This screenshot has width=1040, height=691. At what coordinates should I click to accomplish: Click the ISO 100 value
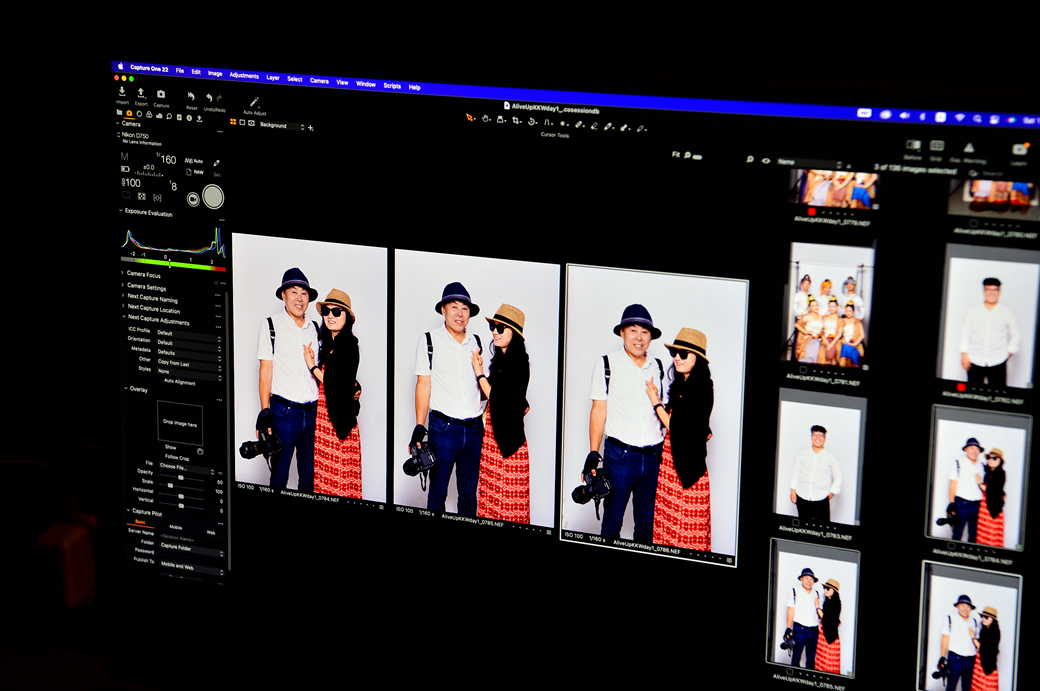tap(131, 182)
